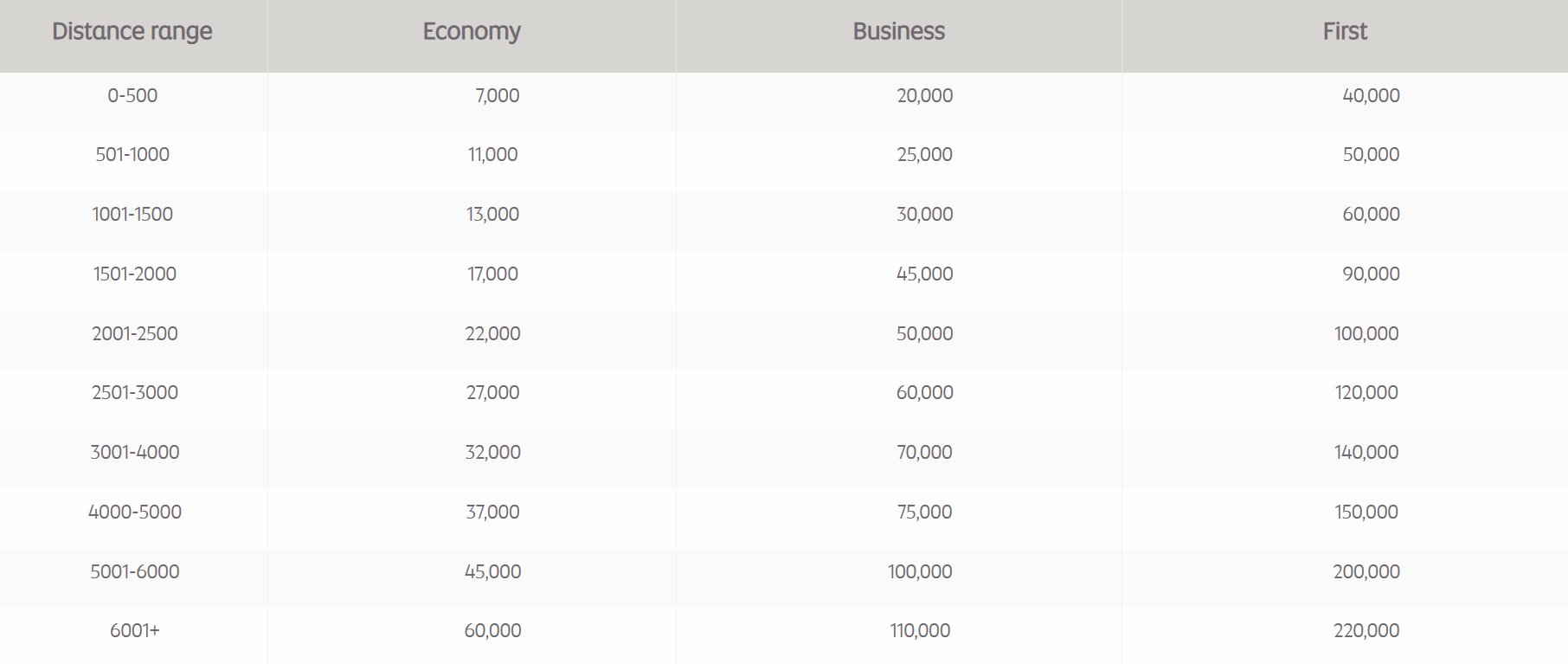Click Economy value 45,000
This screenshot has height=664, width=1568.
click(x=492, y=571)
